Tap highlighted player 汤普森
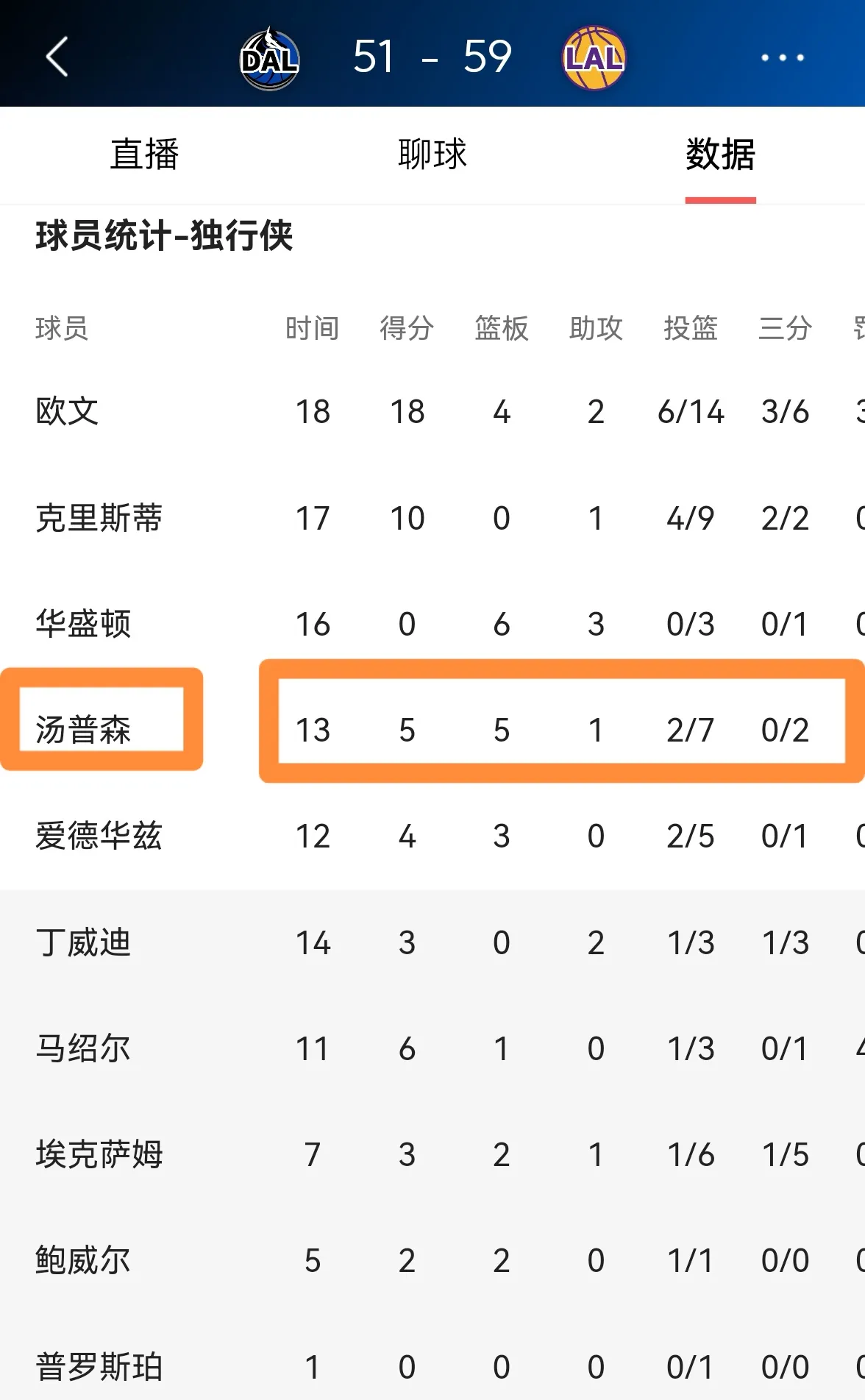The height and width of the screenshot is (1400, 865). point(83,730)
